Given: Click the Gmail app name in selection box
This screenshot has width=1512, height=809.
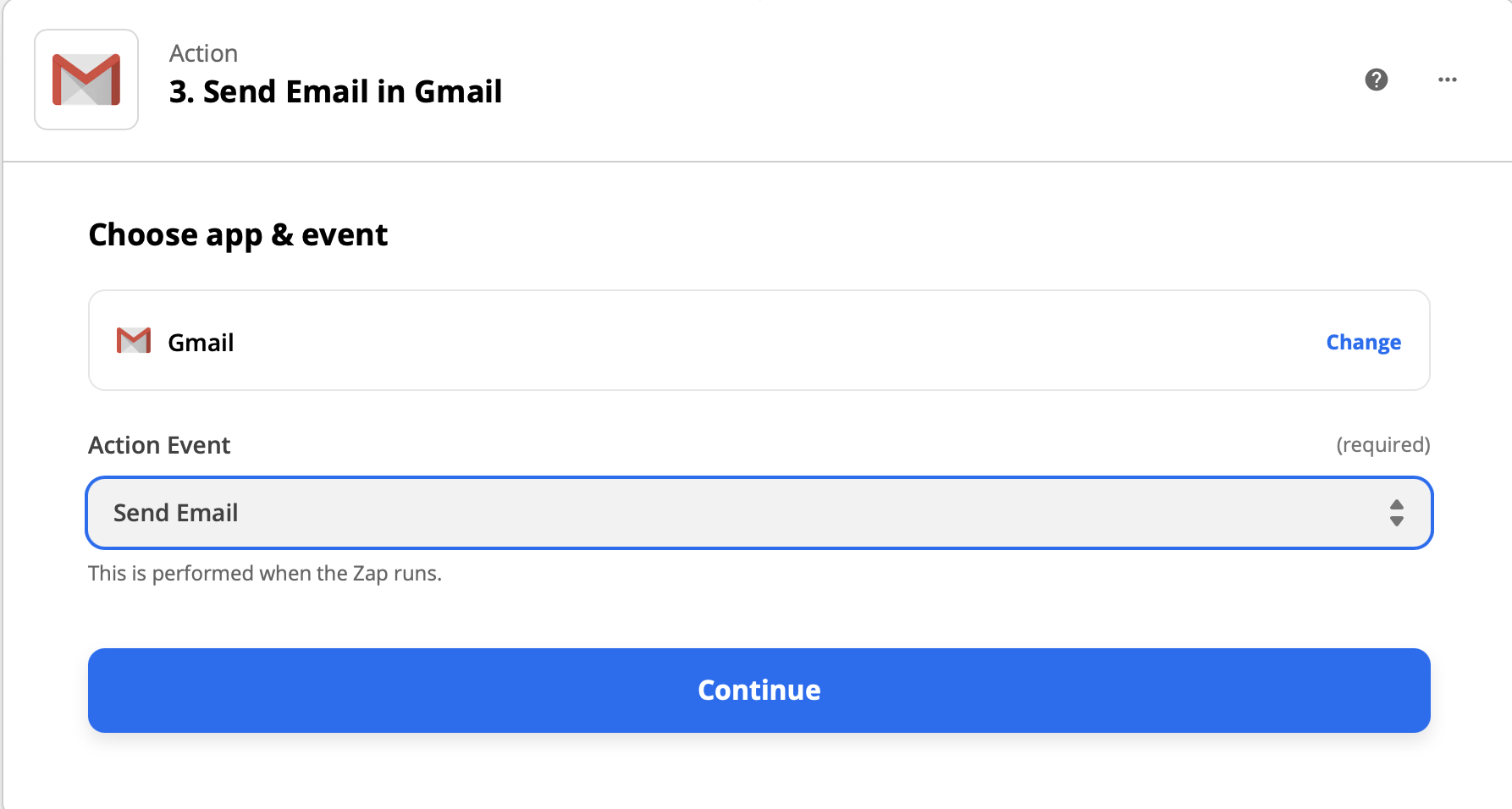Looking at the screenshot, I should [201, 342].
